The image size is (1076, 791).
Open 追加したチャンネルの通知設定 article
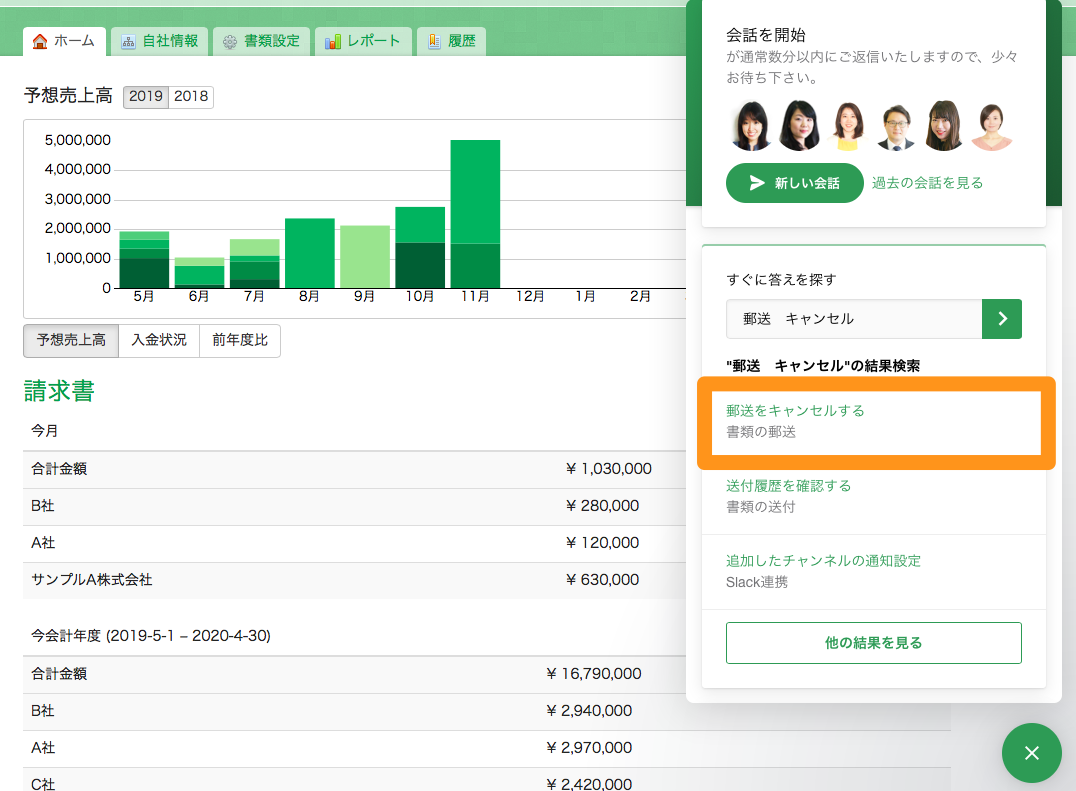pyautogui.click(x=823, y=561)
